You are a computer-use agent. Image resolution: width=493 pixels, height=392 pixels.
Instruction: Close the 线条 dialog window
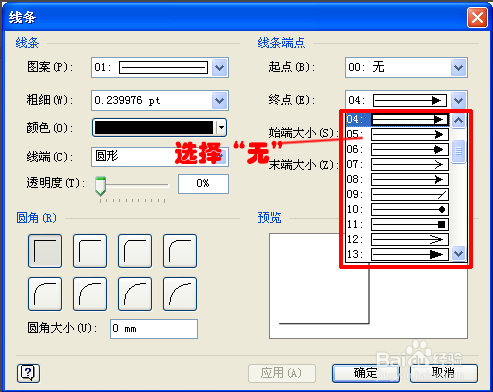pos(477,18)
